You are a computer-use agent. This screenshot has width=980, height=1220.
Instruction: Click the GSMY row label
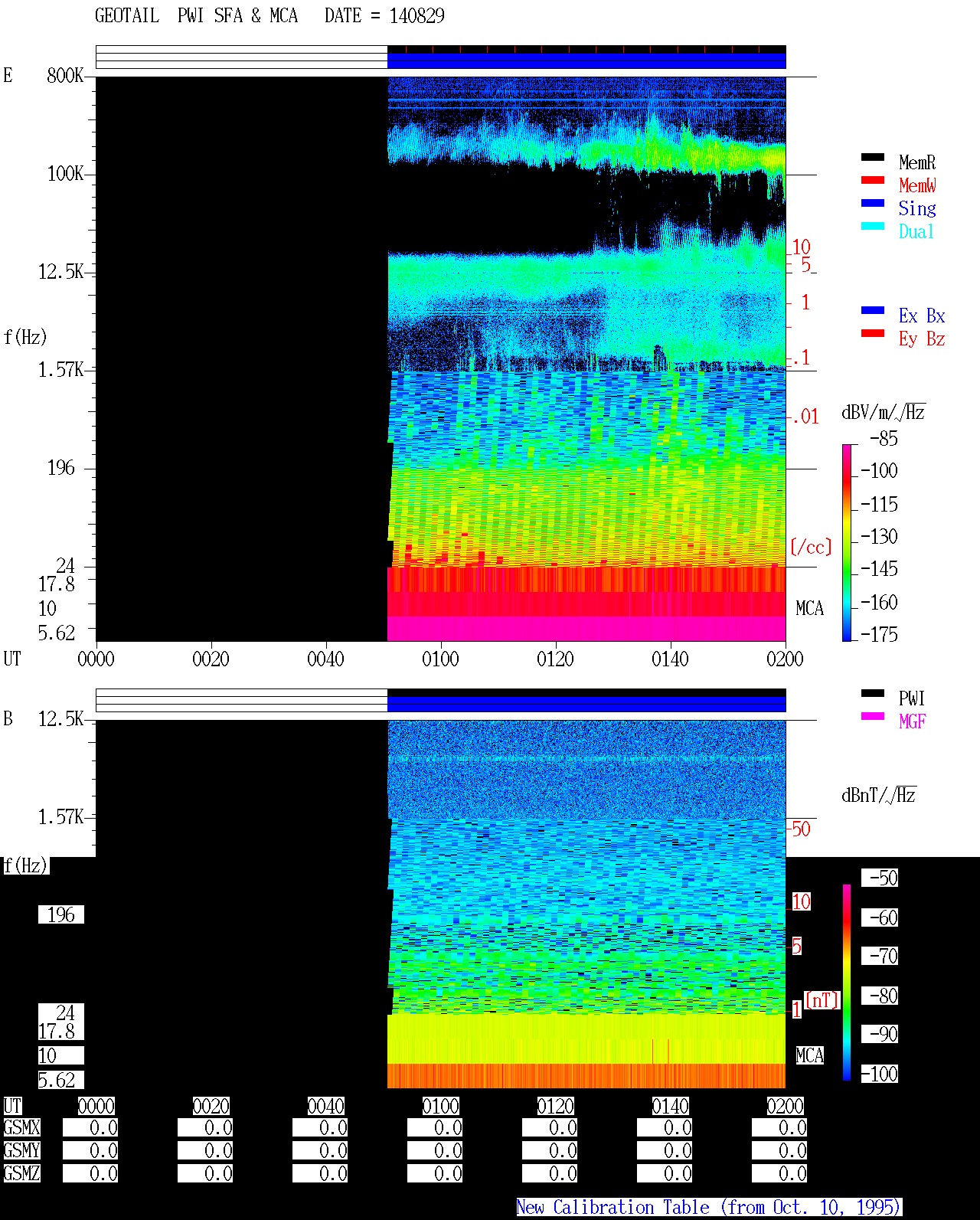[21, 1151]
